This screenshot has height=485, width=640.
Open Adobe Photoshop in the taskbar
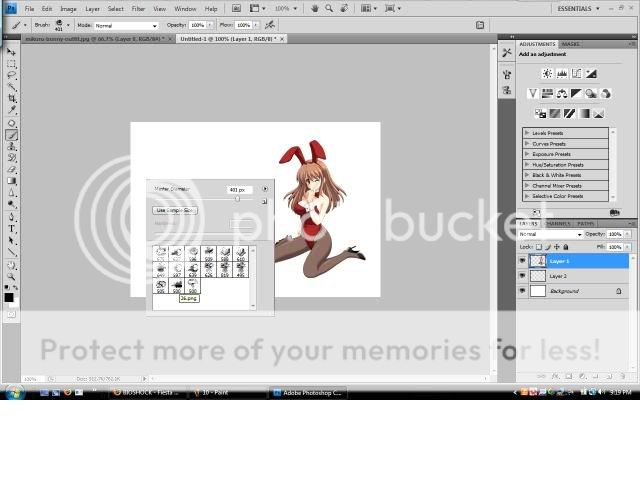point(309,393)
